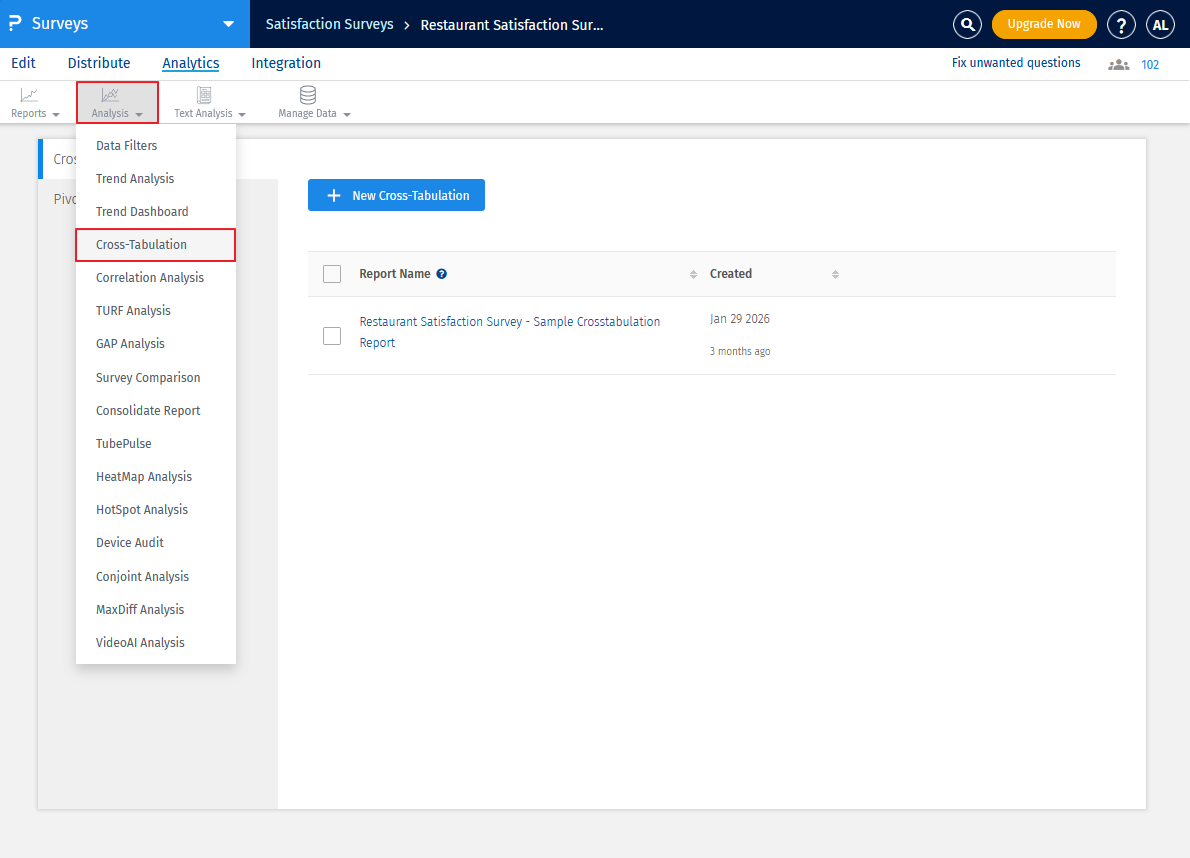Select GAP Analysis menu item
Viewport: 1190px width, 858px height.
point(156,344)
